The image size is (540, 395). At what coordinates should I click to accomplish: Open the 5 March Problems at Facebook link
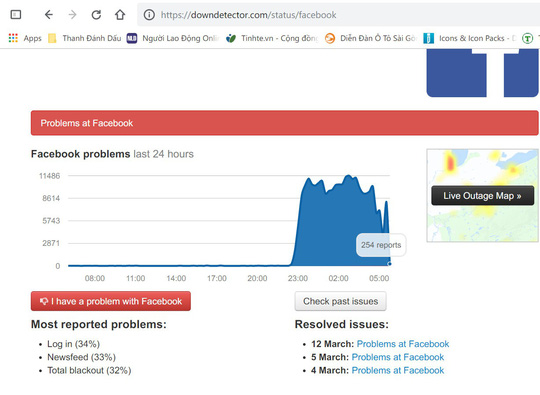click(x=397, y=357)
